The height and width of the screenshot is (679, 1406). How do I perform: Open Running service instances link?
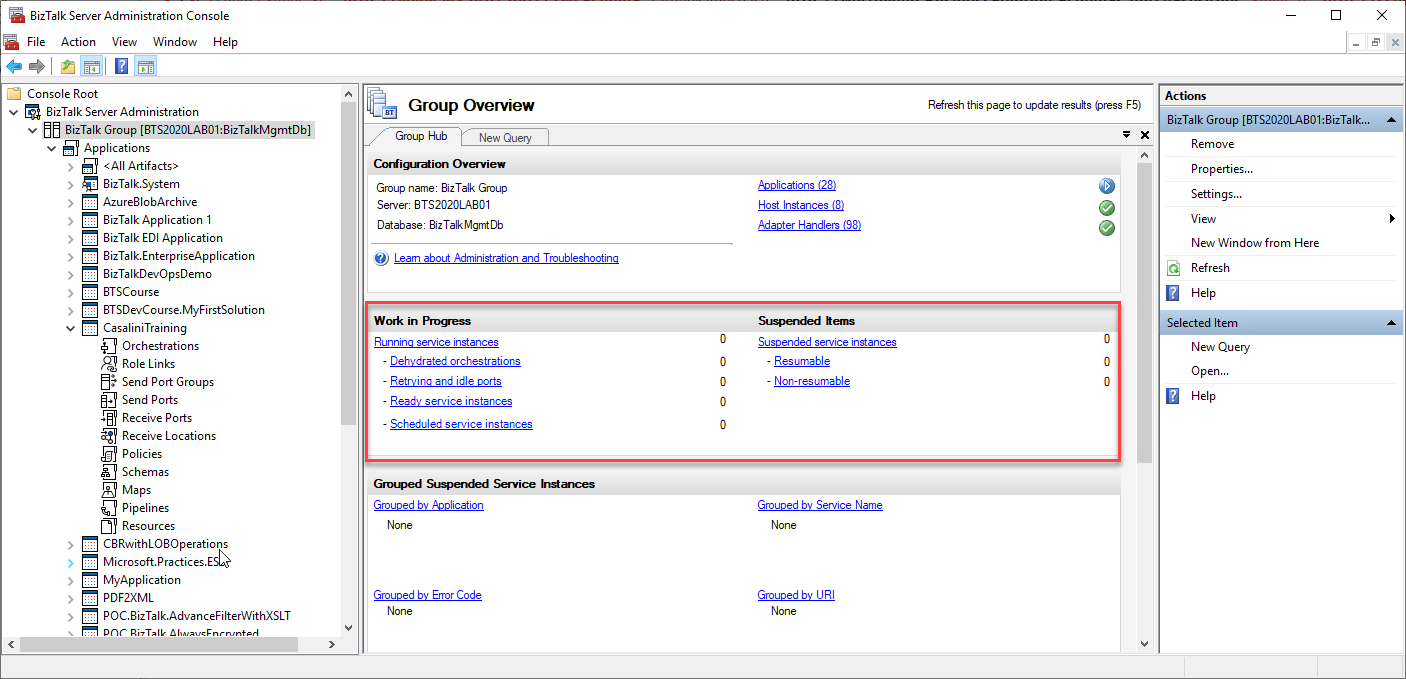[x=436, y=342]
